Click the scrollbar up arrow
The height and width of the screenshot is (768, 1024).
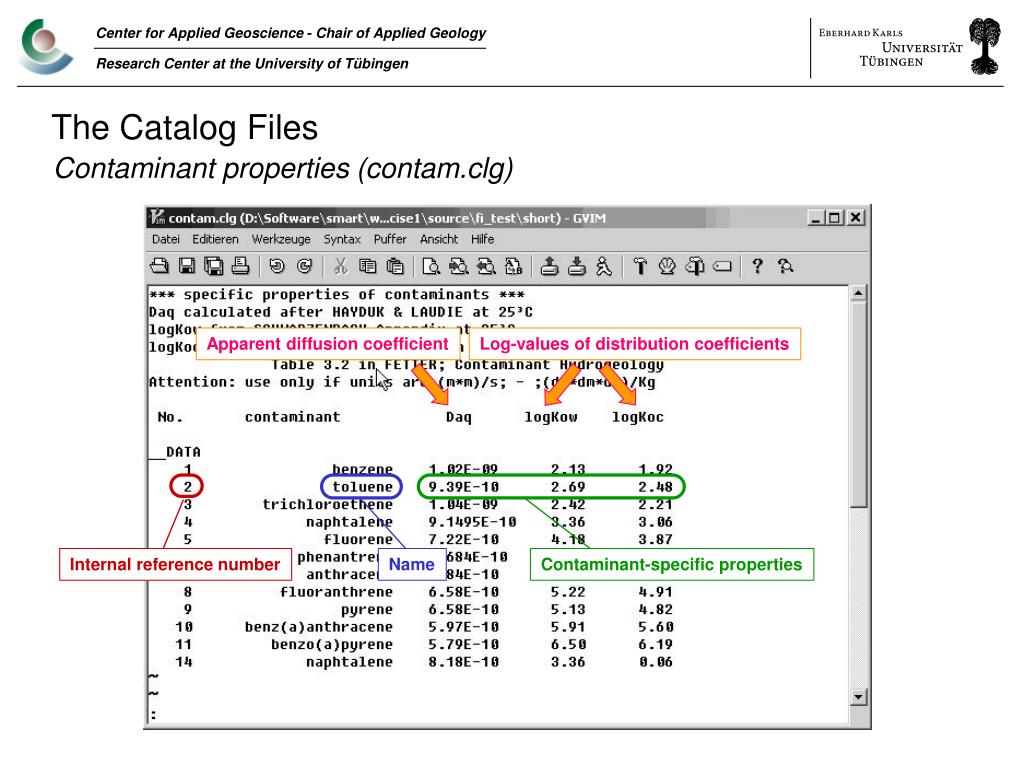pos(858,293)
